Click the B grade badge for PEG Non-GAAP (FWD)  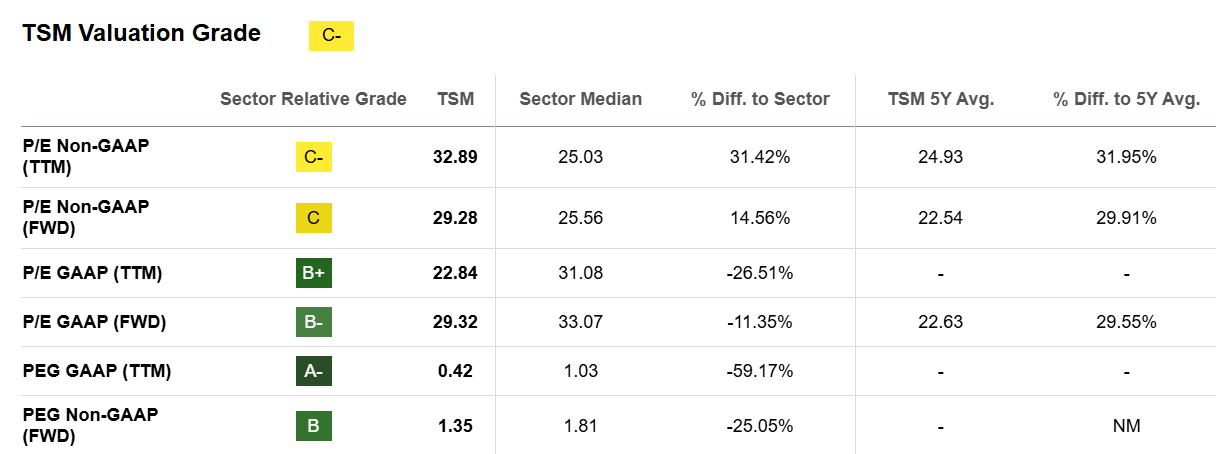coord(313,426)
